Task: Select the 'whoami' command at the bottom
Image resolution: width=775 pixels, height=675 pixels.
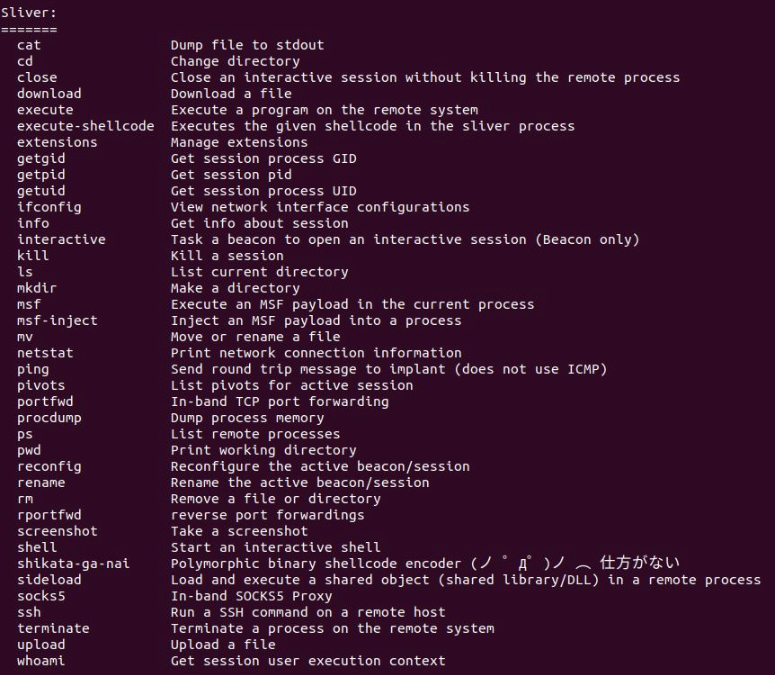Action: tap(41, 661)
